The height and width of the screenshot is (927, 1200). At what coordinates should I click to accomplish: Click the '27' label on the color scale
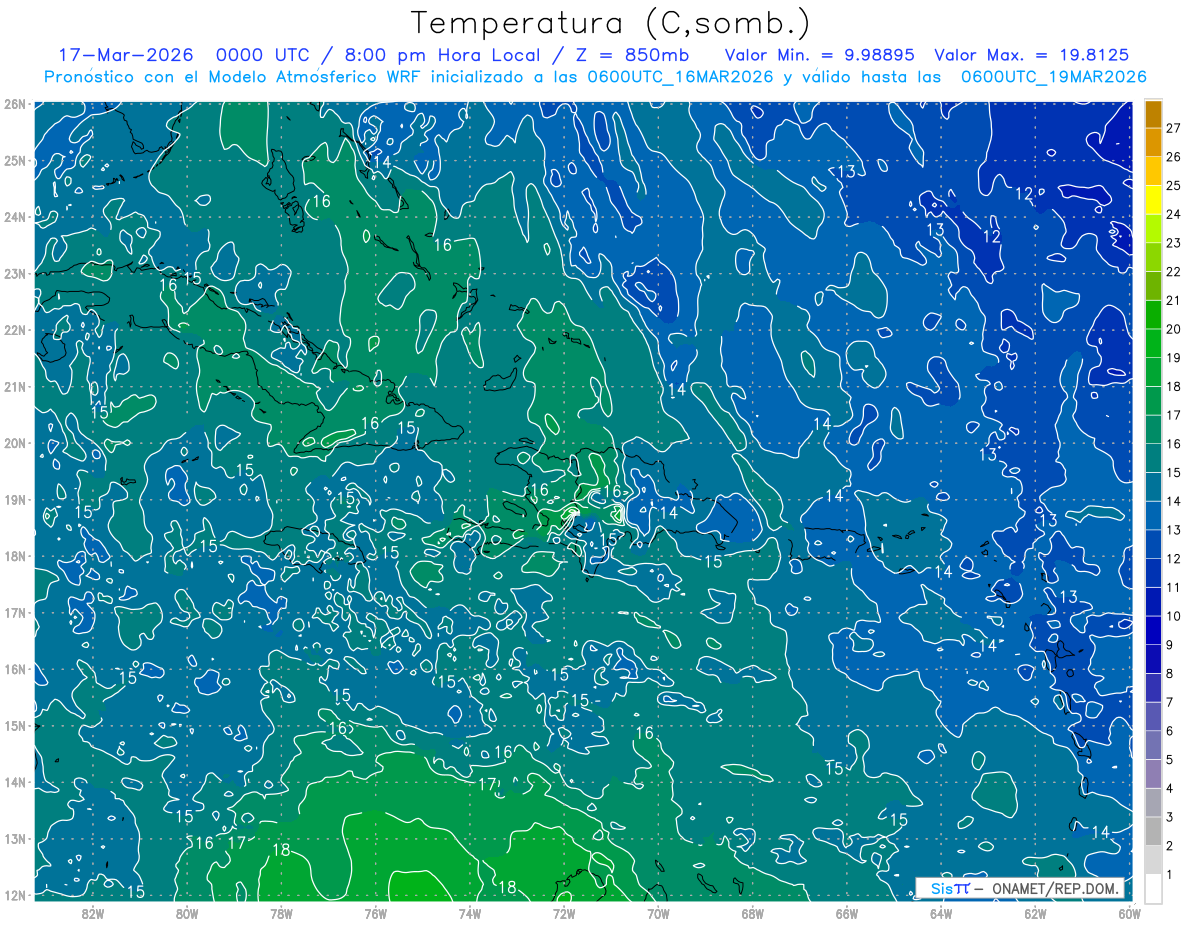1174,128
